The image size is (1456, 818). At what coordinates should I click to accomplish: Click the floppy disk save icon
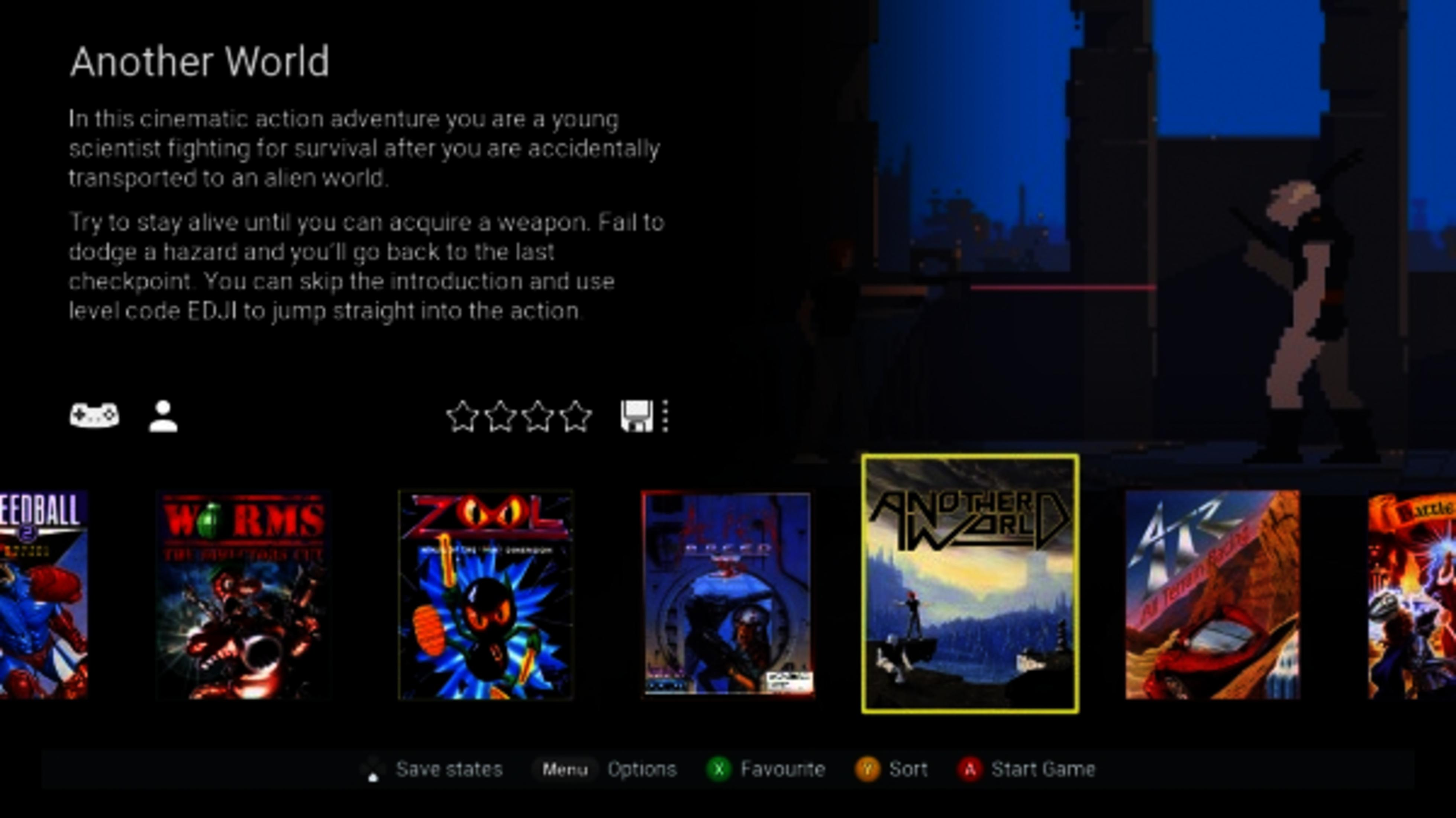(637, 417)
